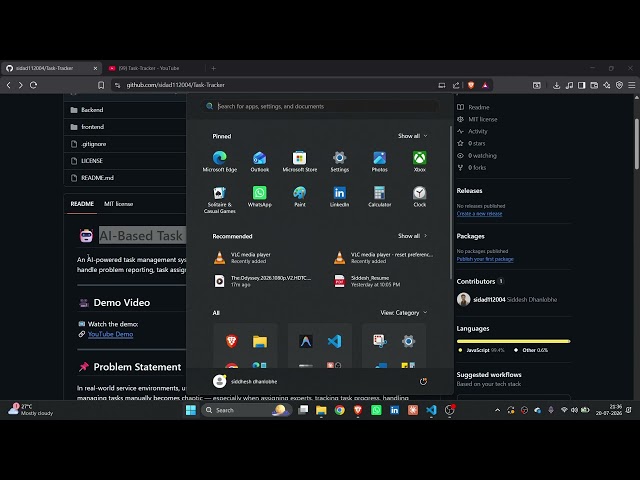Open a new browser tab

point(213,68)
